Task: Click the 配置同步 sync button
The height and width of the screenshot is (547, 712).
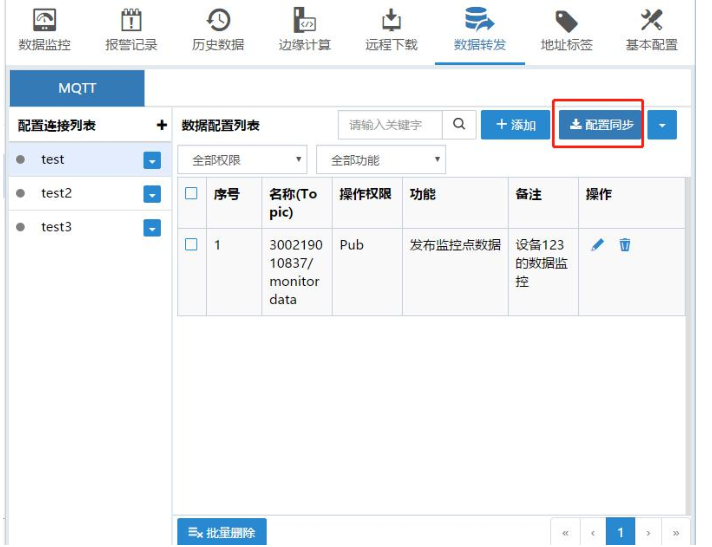Action: pos(600,125)
